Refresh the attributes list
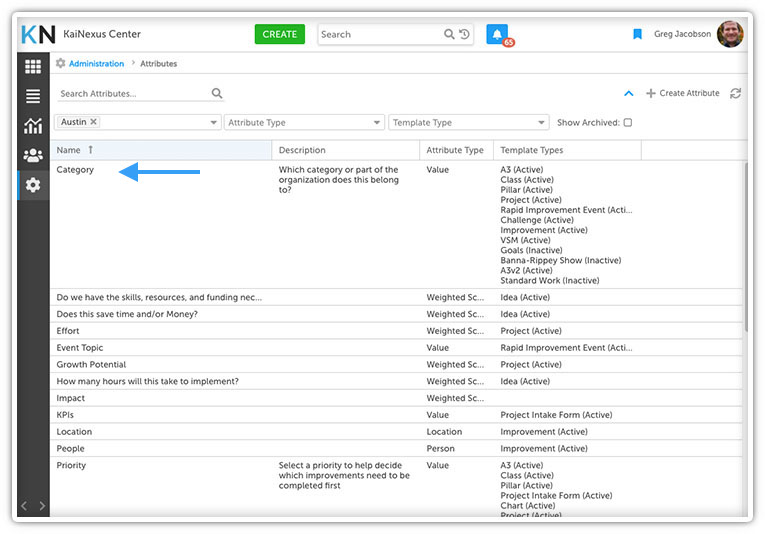Screen dimensions: 765x534 coord(735,93)
